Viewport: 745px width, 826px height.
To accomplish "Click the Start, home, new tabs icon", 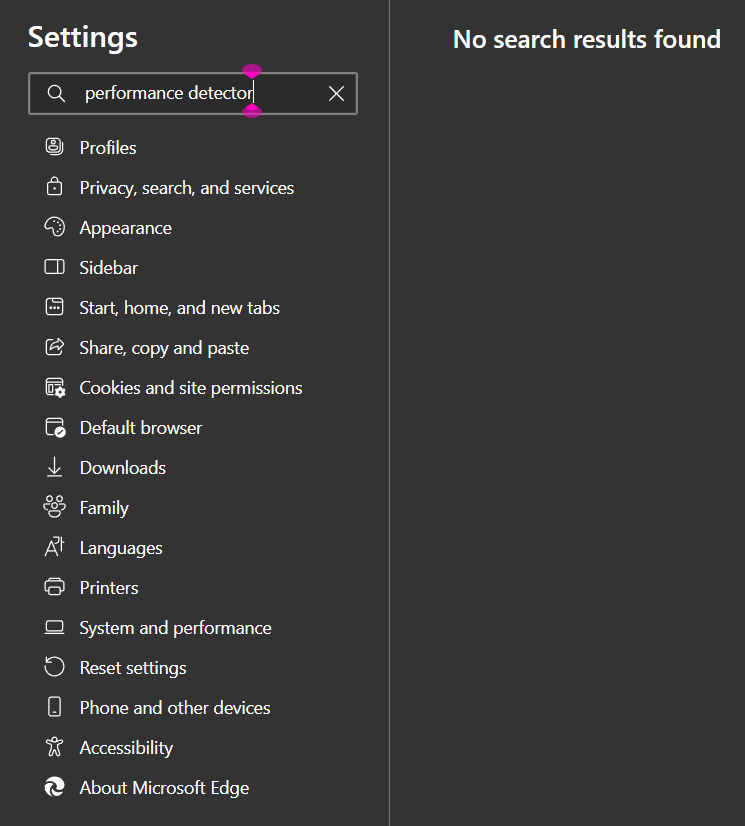I will (54, 307).
